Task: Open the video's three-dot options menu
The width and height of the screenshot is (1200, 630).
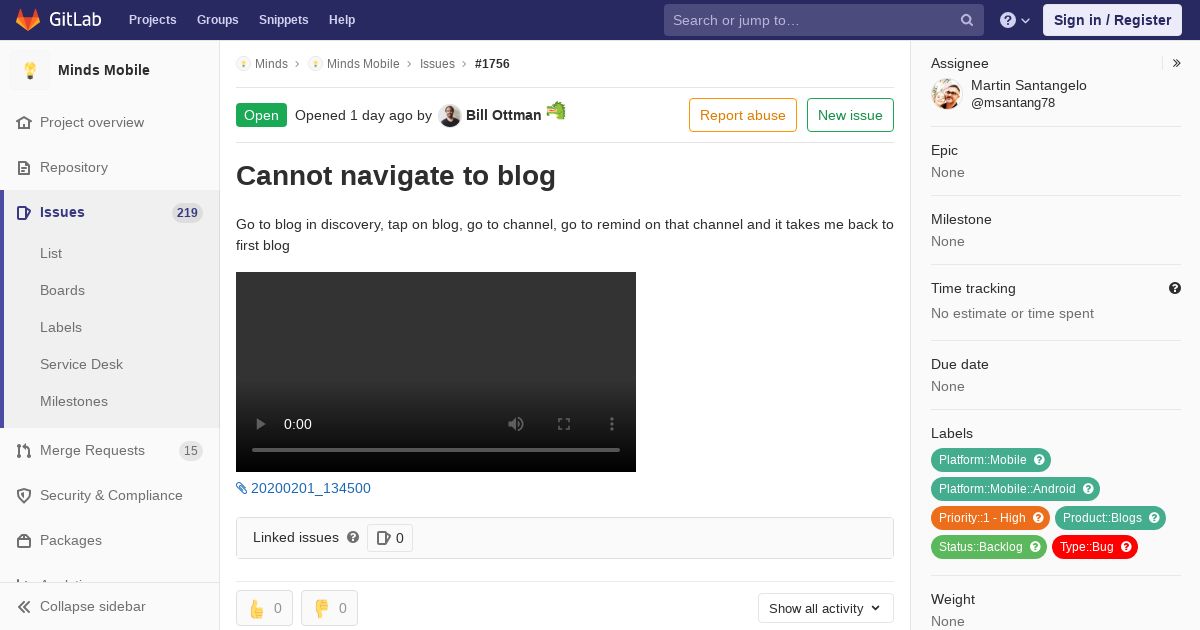Action: click(x=612, y=424)
